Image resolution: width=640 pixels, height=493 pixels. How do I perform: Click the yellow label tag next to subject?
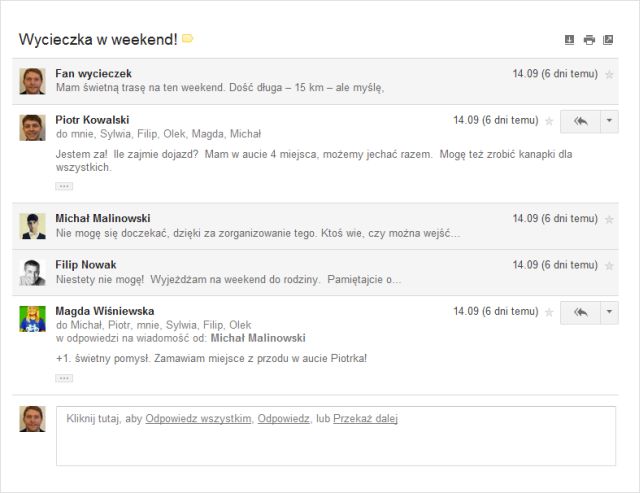point(187,39)
